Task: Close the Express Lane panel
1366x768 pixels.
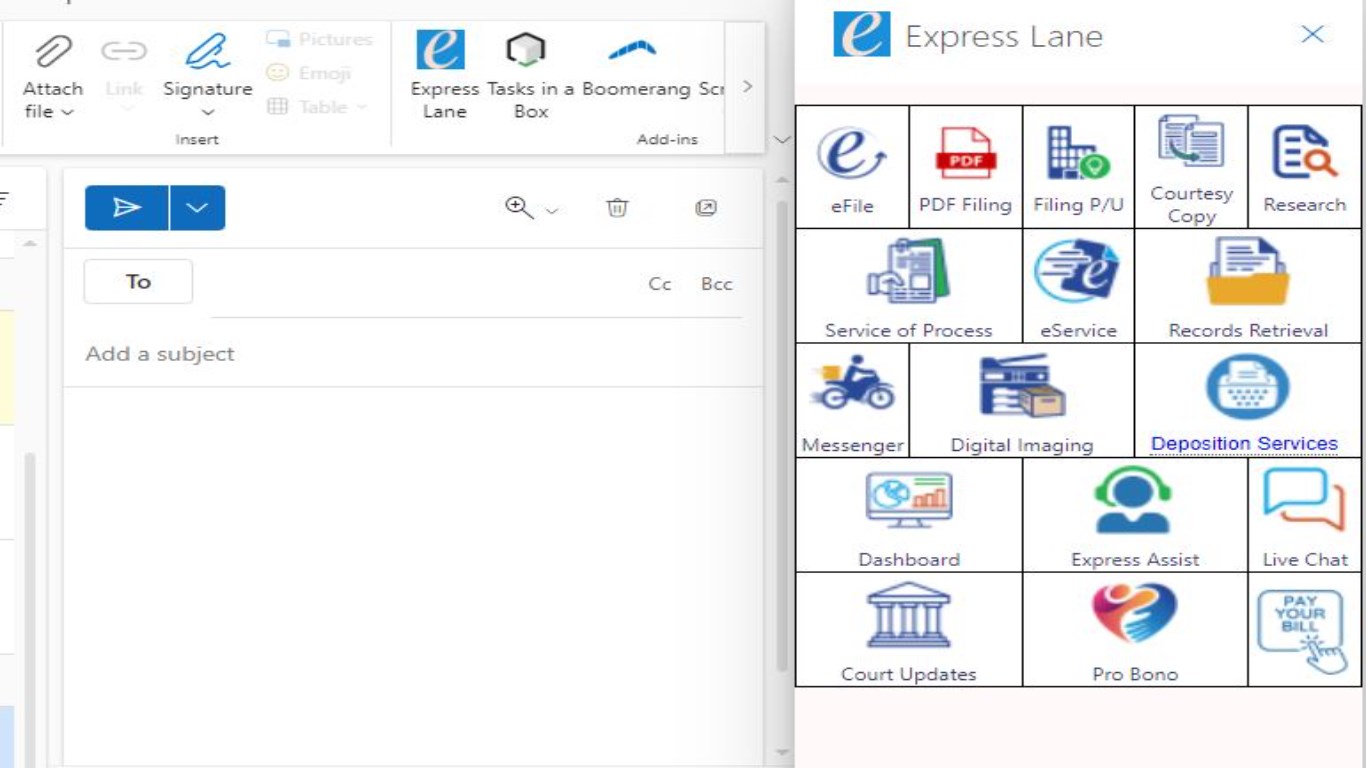Action: [x=1312, y=34]
